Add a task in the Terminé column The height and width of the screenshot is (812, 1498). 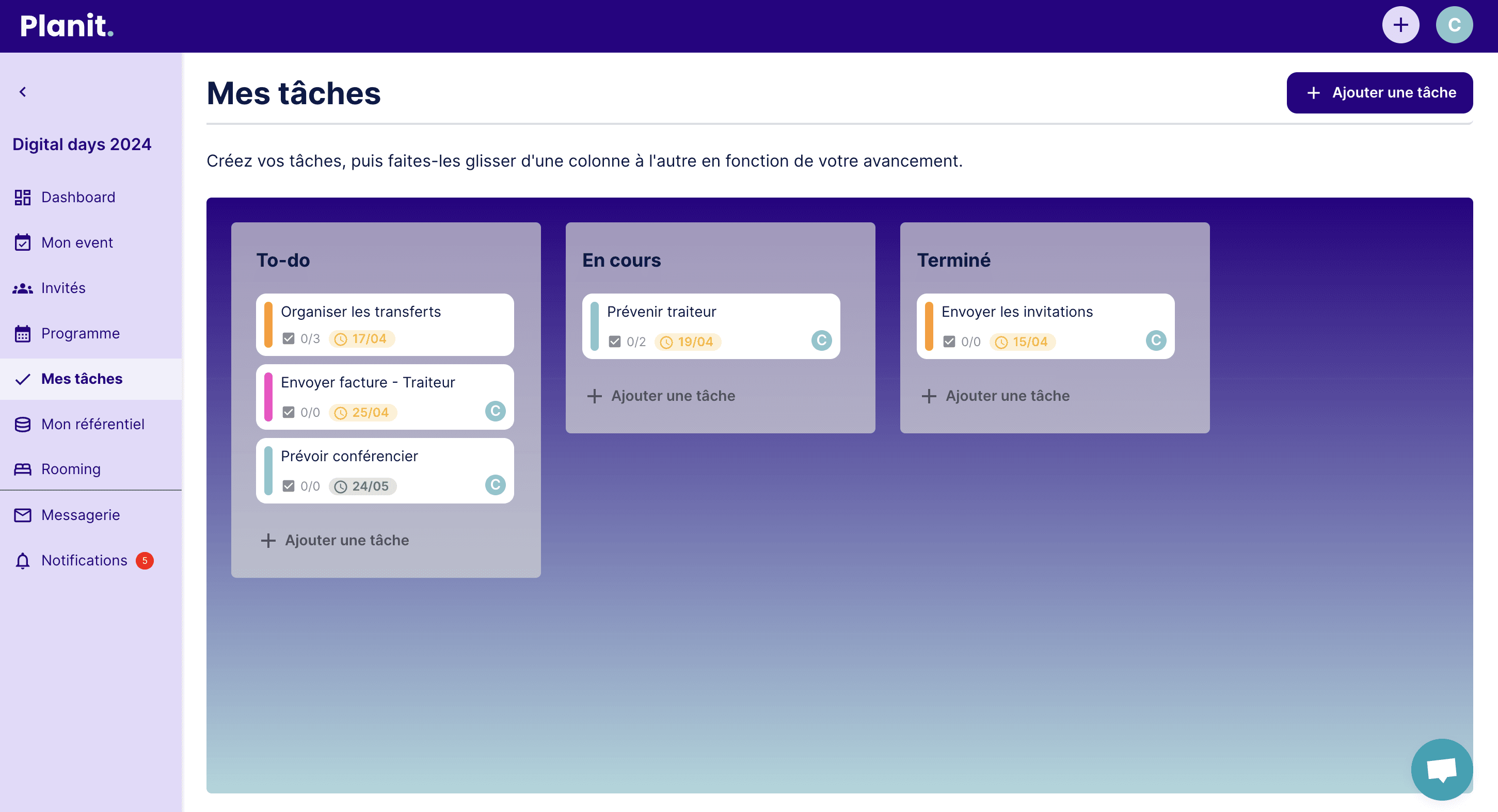(996, 396)
